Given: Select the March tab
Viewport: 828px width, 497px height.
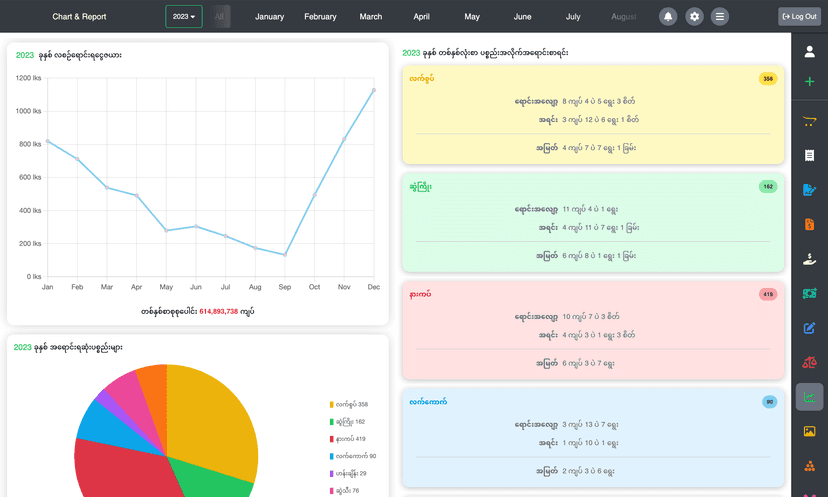Looking at the screenshot, I should [371, 16].
